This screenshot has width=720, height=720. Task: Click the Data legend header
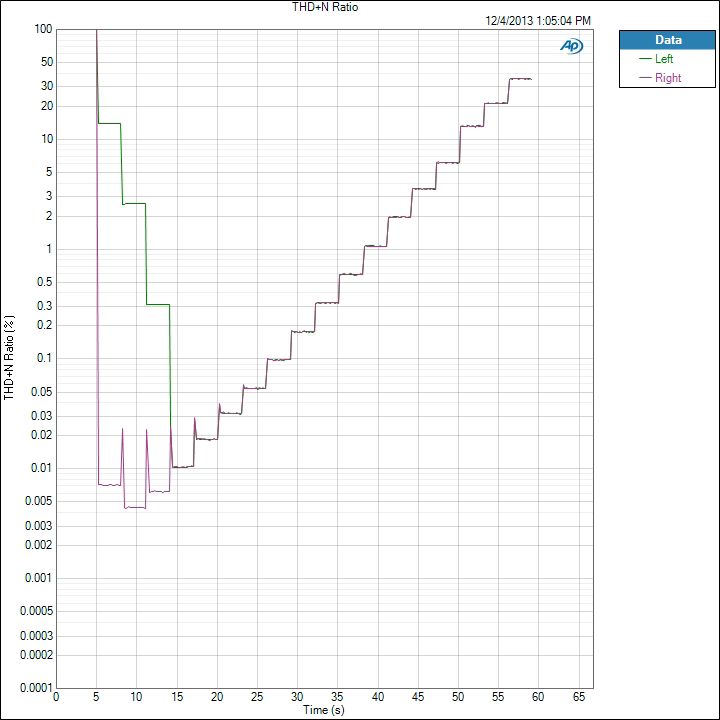667,40
